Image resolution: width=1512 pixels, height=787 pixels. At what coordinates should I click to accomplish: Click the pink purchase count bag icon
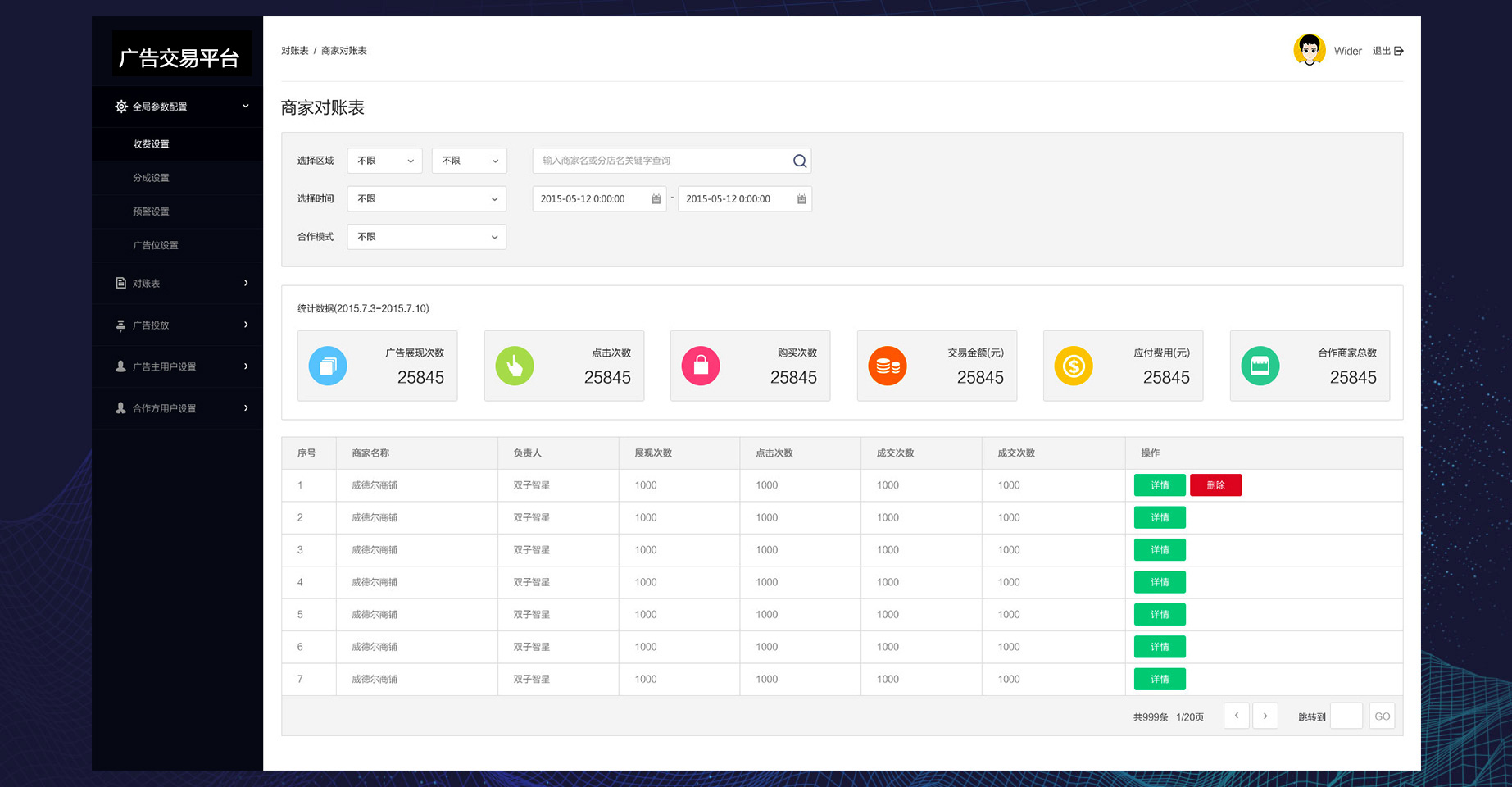pos(701,366)
